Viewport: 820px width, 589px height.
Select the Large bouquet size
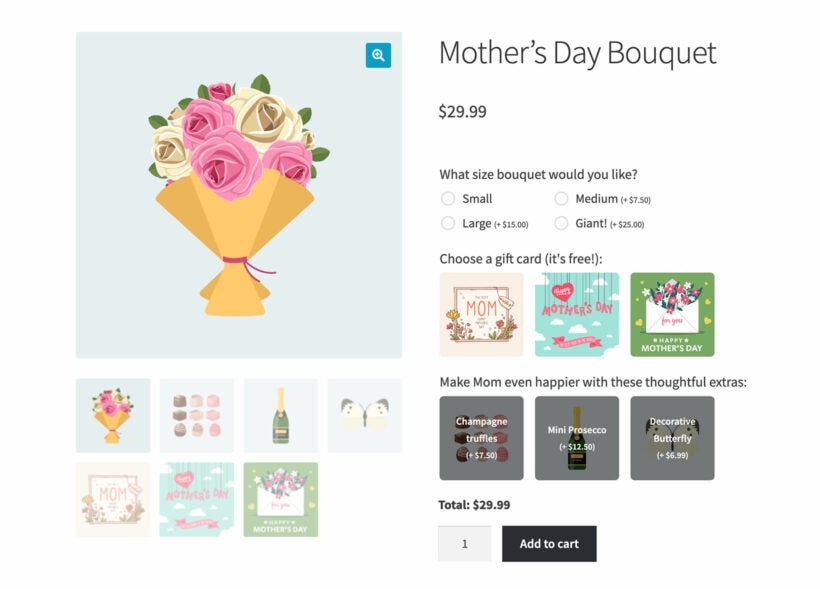(448, 223)
